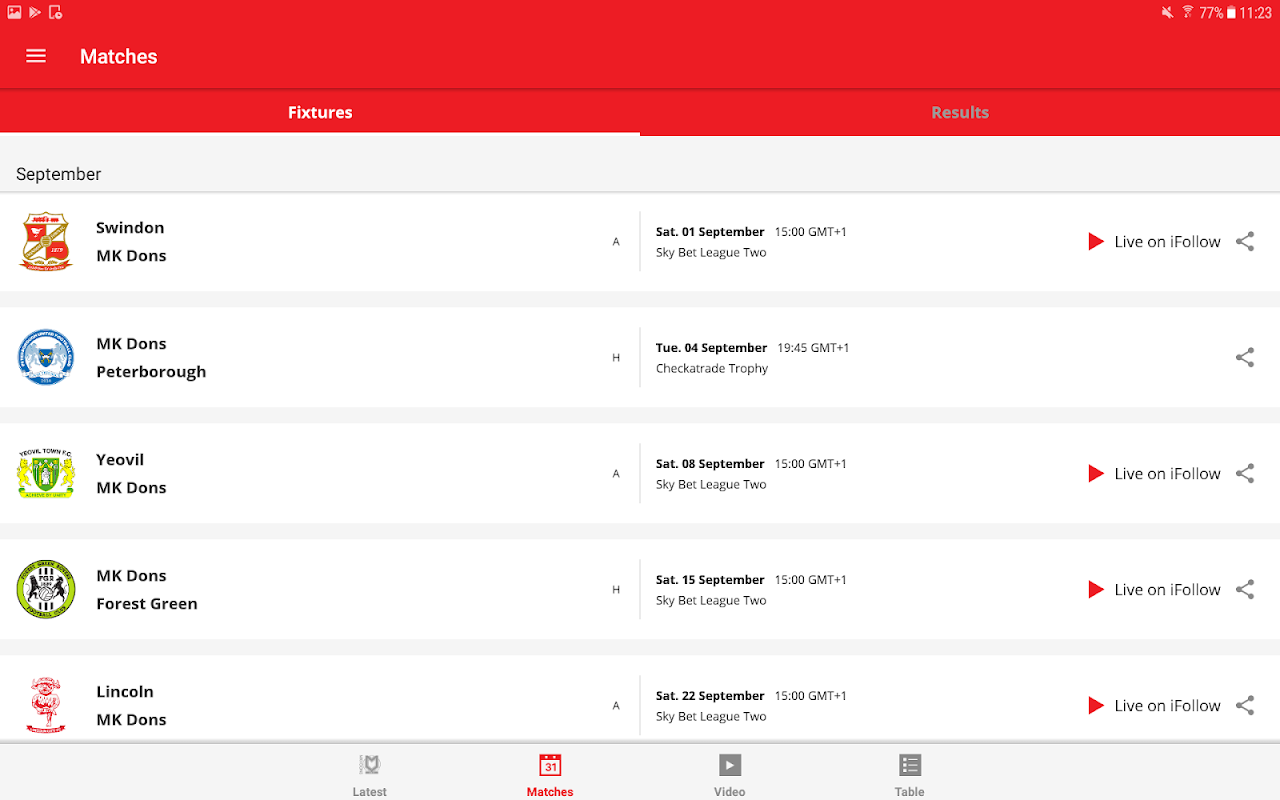The width and height of the screenshot is (1280, 800).
Task: Click the Lincoln club crest
Action: coord(46,705)
